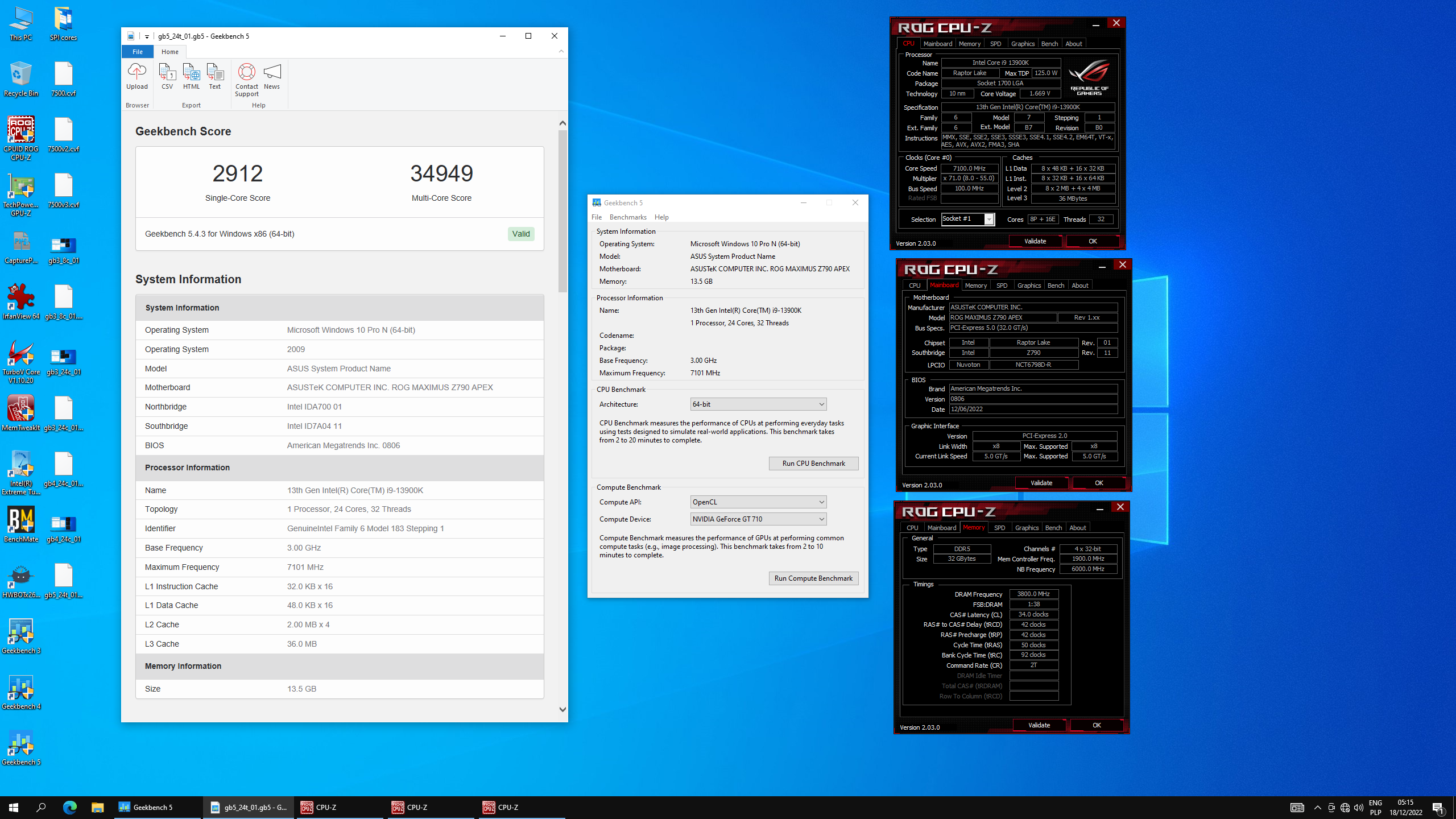Open quick access toolbar dropdown arrow
The height and width of the screenshot is (819, 1456).
point(147,36)
